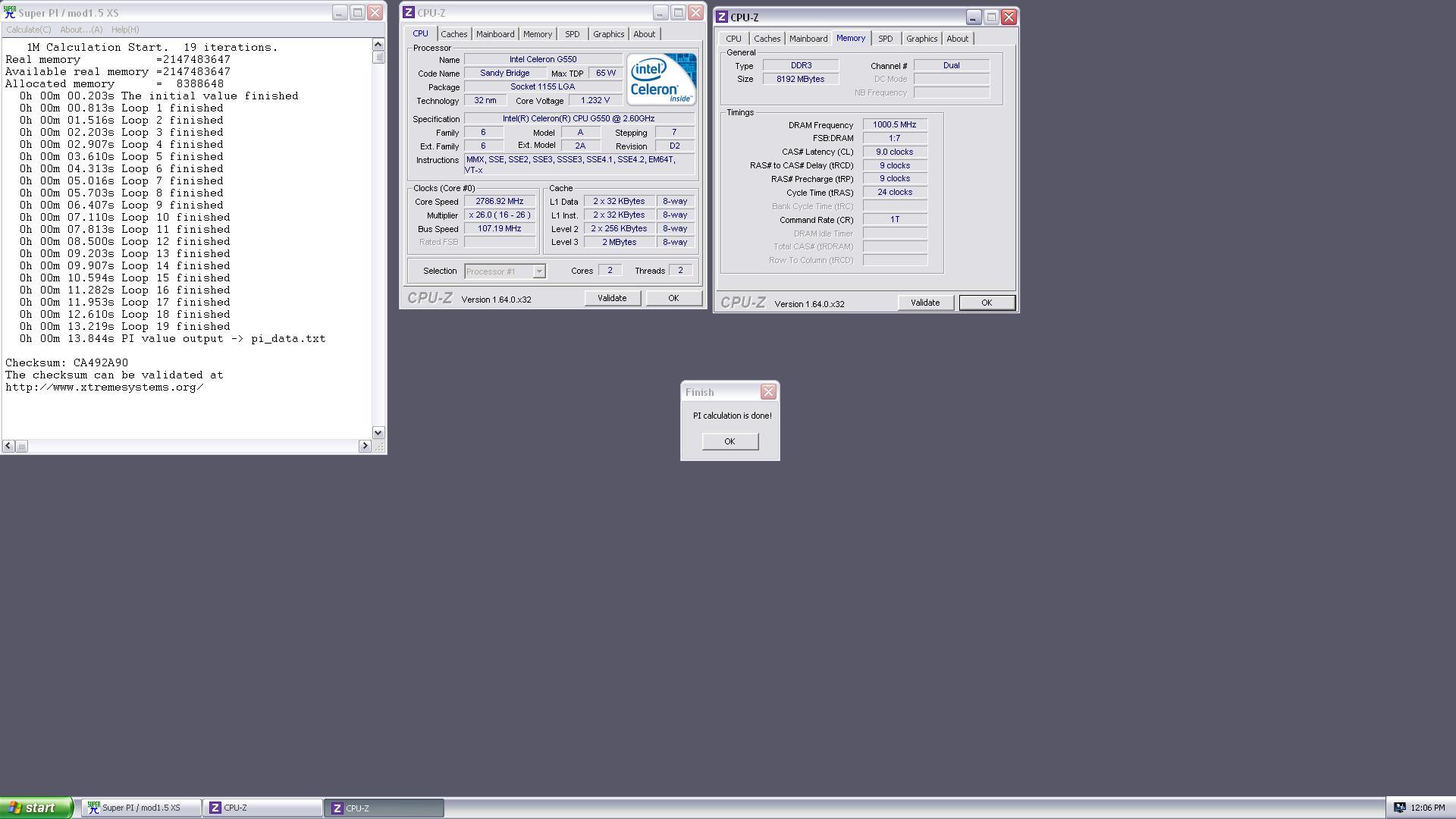Switch to Caches tab in left CPU-Z
The height and width of the screenshot is (819, 1456).
[453, 34]
